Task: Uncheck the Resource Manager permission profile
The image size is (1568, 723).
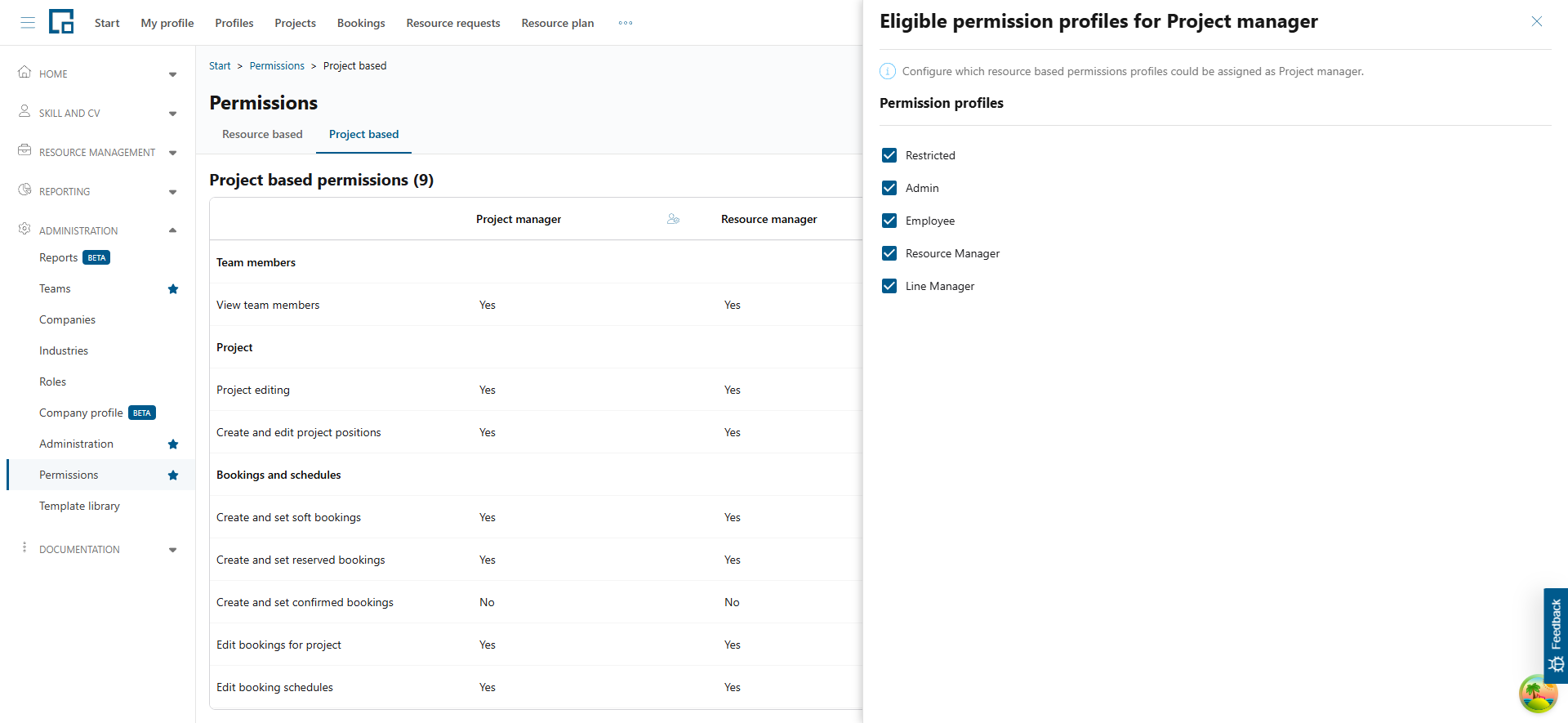Action: [889, 253]
